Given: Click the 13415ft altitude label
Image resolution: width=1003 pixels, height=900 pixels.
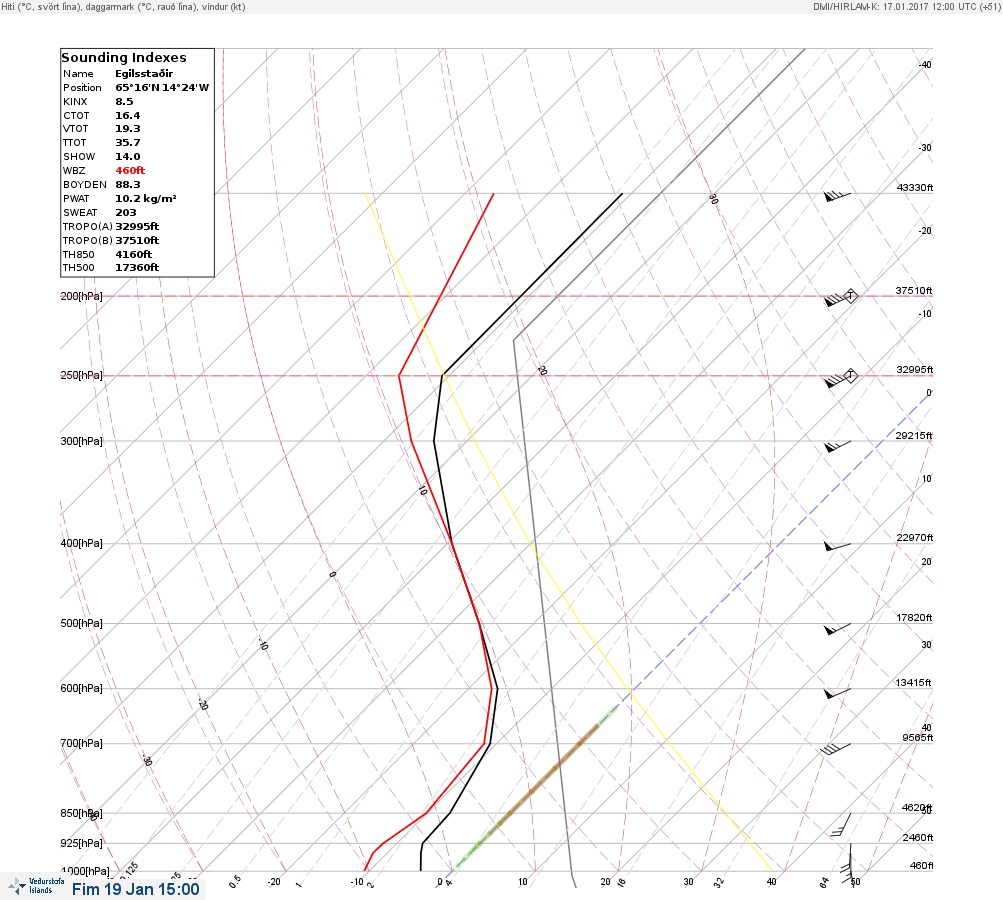Looking at the screenshot, I should pyautogui.click(x=913, y=683).
